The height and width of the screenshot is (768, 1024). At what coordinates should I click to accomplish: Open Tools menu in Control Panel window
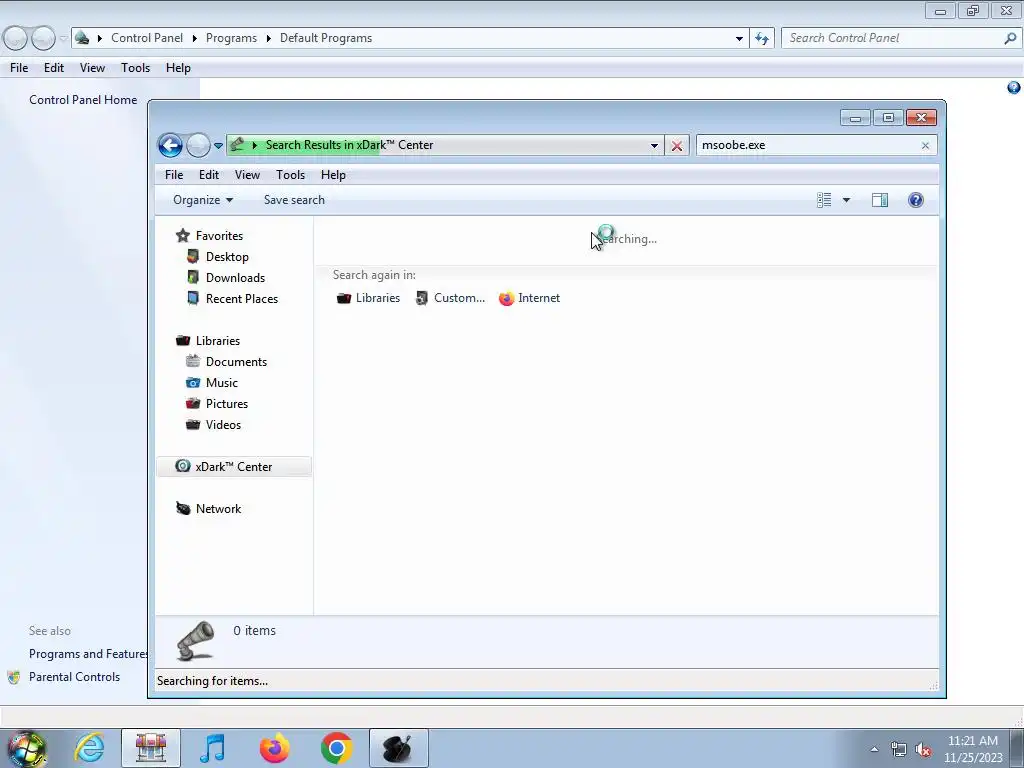click(135, 68)
